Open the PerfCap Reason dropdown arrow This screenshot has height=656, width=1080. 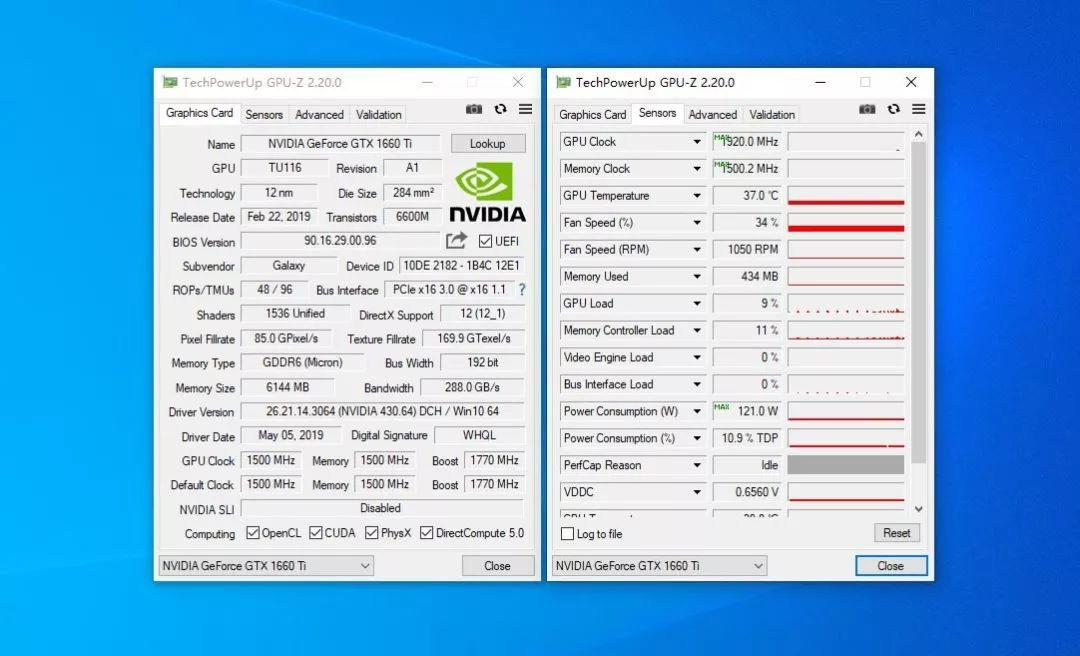pos(697,465)
